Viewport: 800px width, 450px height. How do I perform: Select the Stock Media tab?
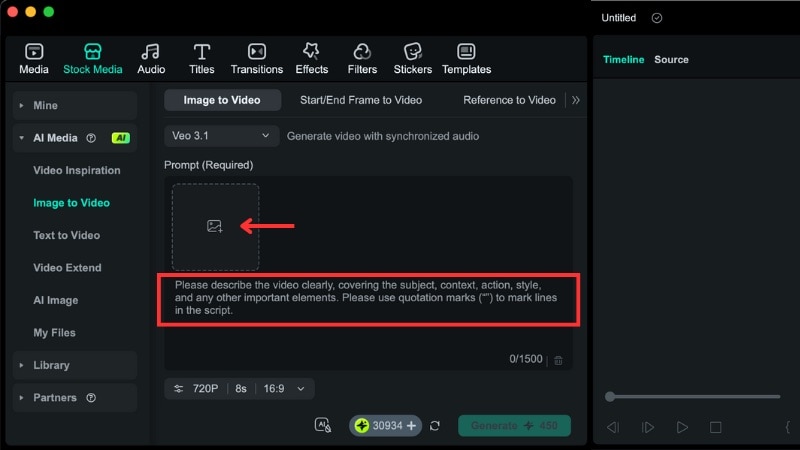coord(92,59)
